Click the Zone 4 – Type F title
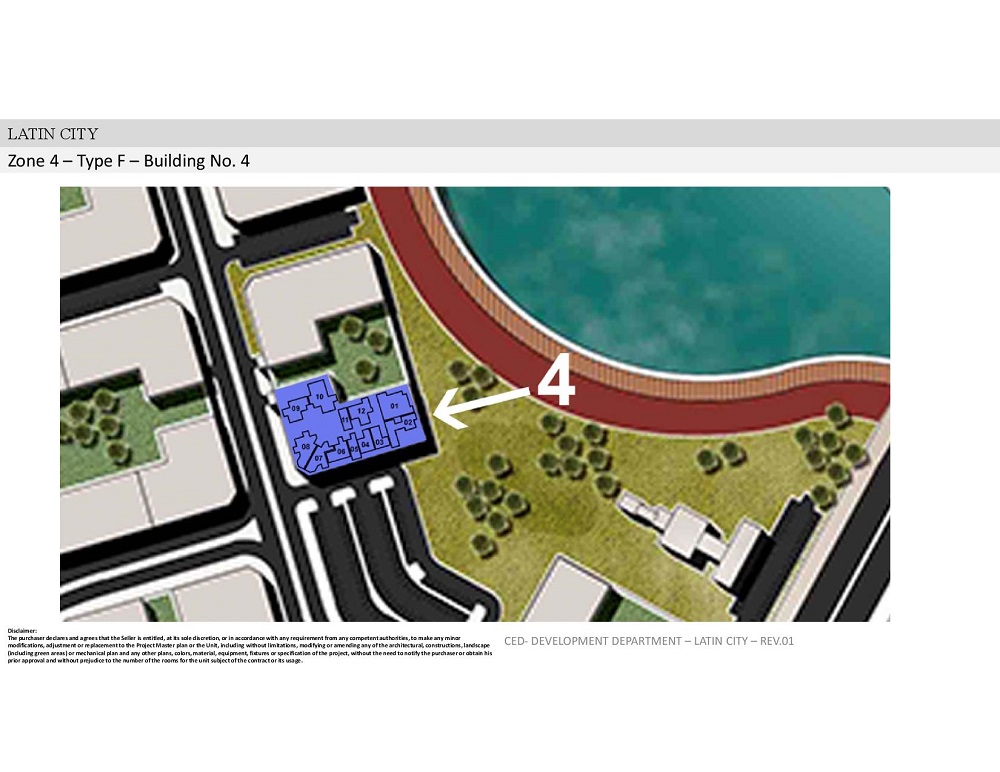Screen dimensions: 1000x772 coord(128,161)
